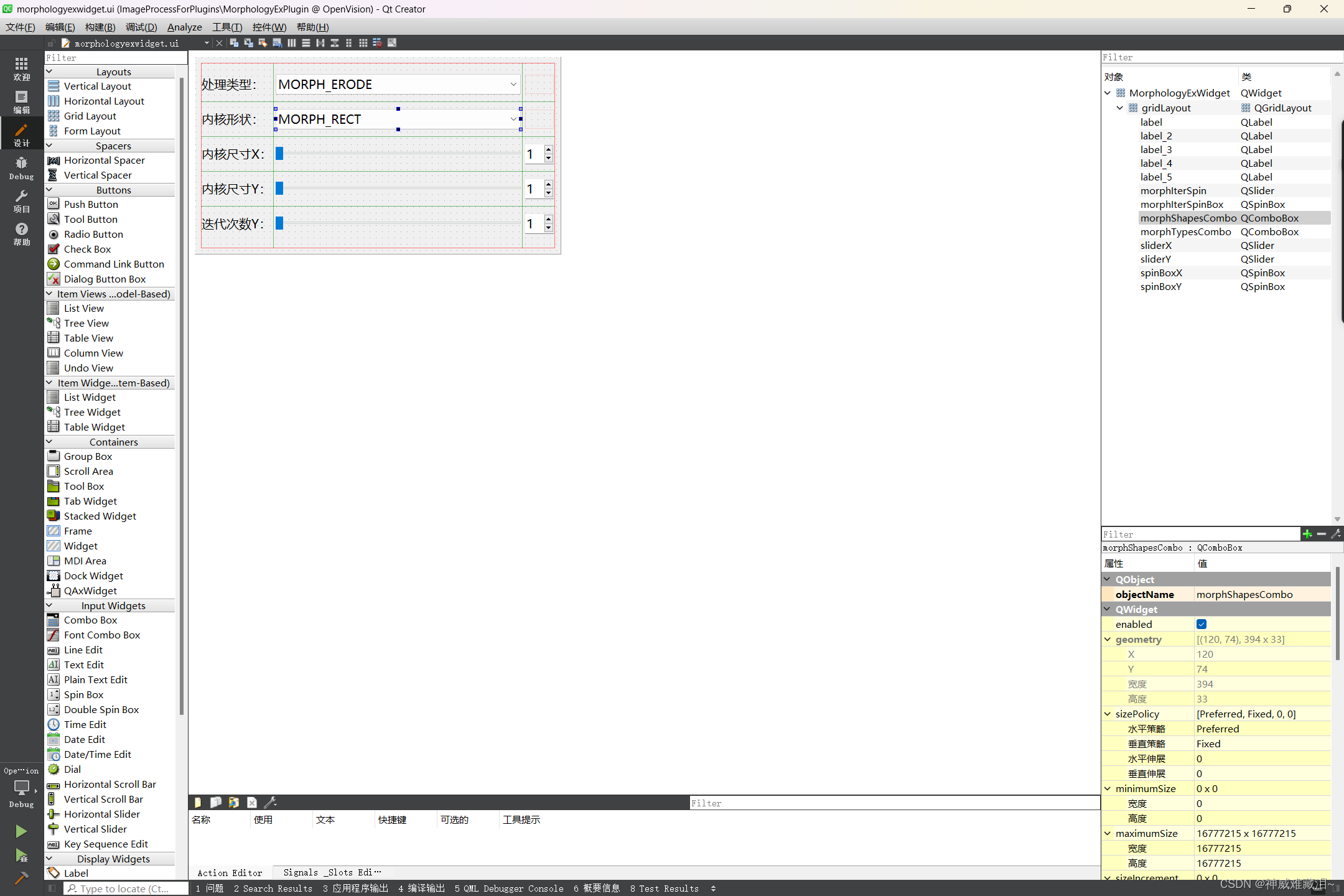The width and height of the screenshot is (1344, 896).
Task: Open the MORPH_ERODE combo box dropdown
Action: tap(513, 85)
